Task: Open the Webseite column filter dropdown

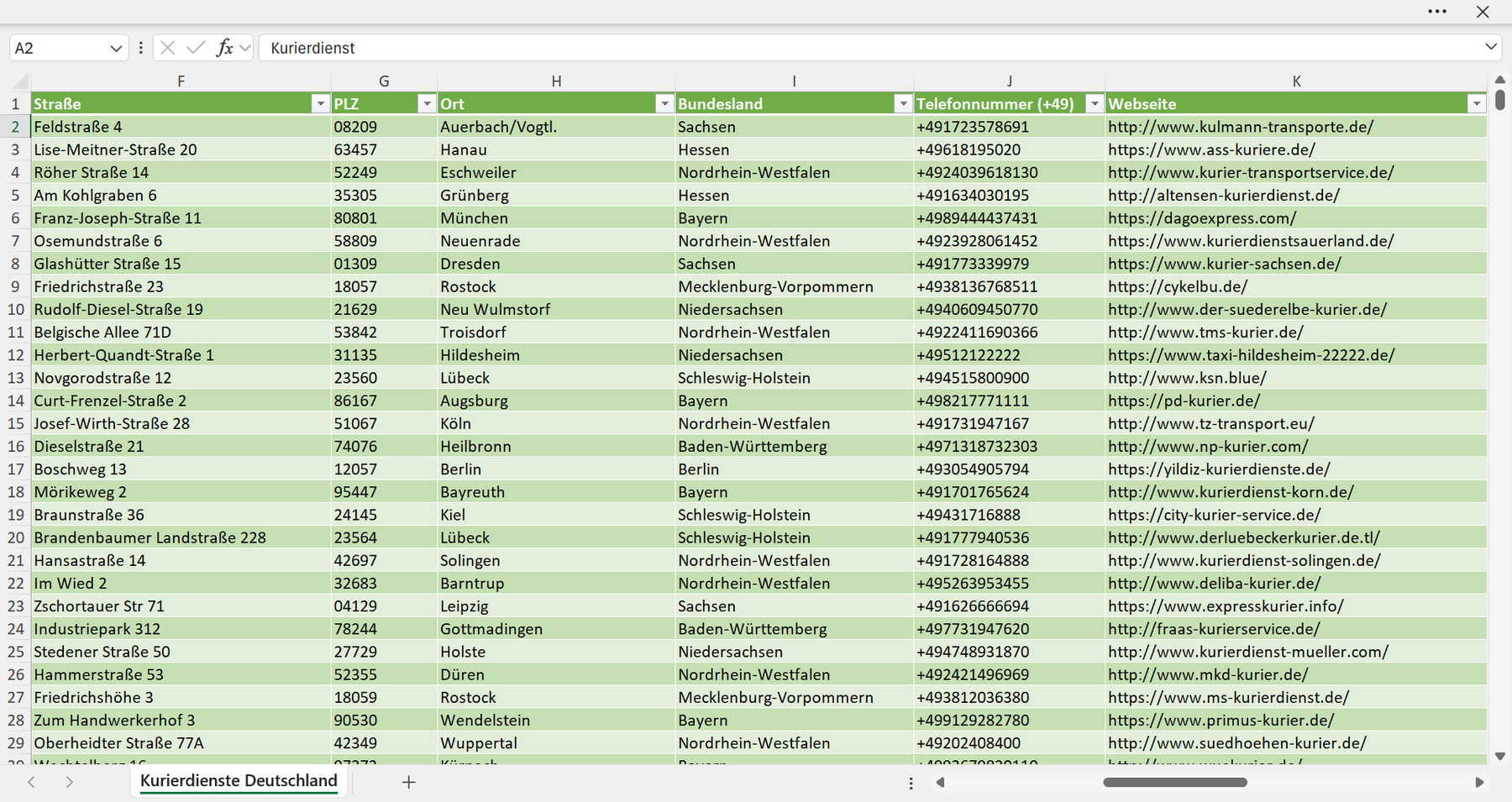Action: [1477, 103]
